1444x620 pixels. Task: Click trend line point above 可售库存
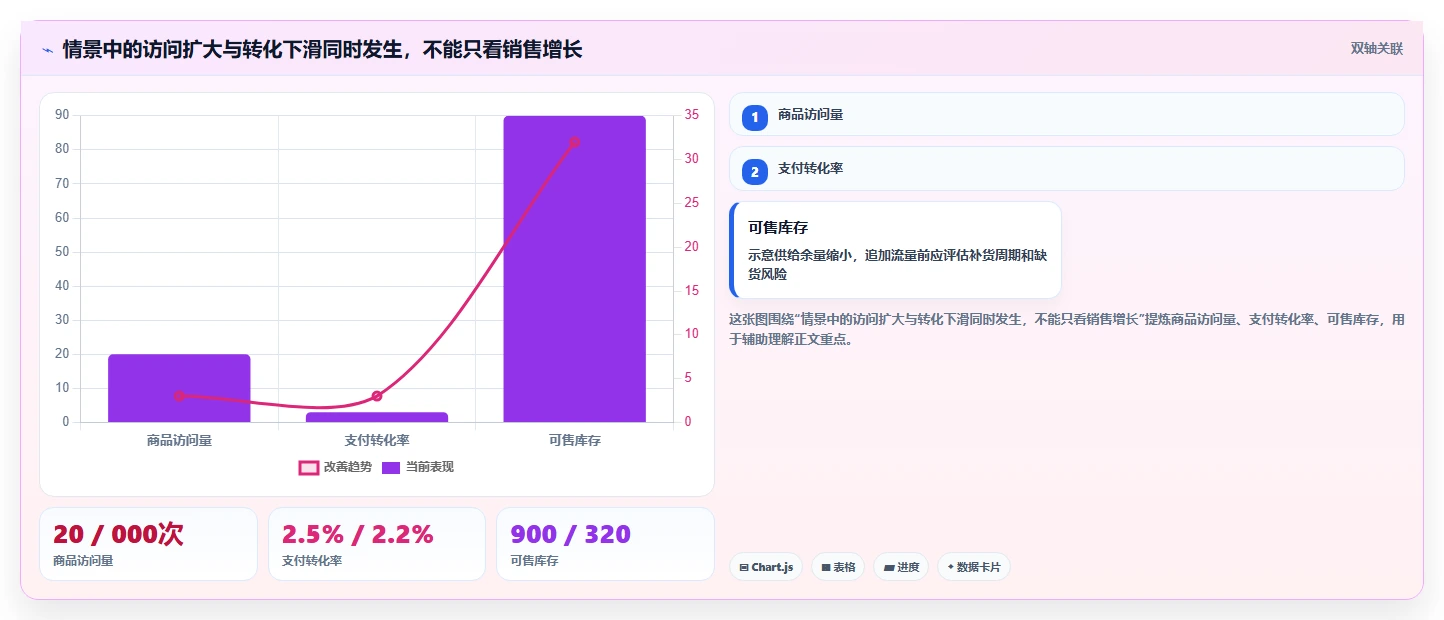(575, 142)
